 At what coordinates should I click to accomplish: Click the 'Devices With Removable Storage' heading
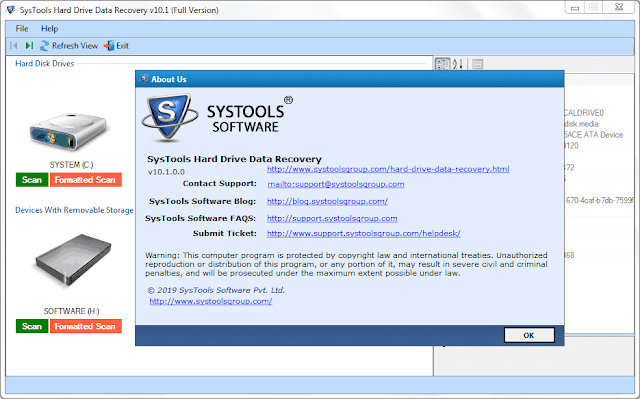point(74,210)
